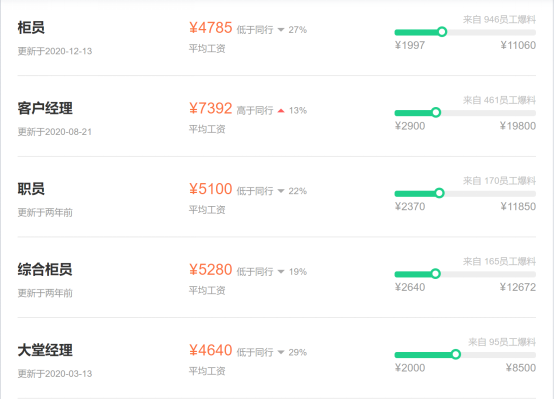Click 来自 461员工爆料 source text
Image resolution: width=554 pixels, height=400 pixels.
point(499,100)
